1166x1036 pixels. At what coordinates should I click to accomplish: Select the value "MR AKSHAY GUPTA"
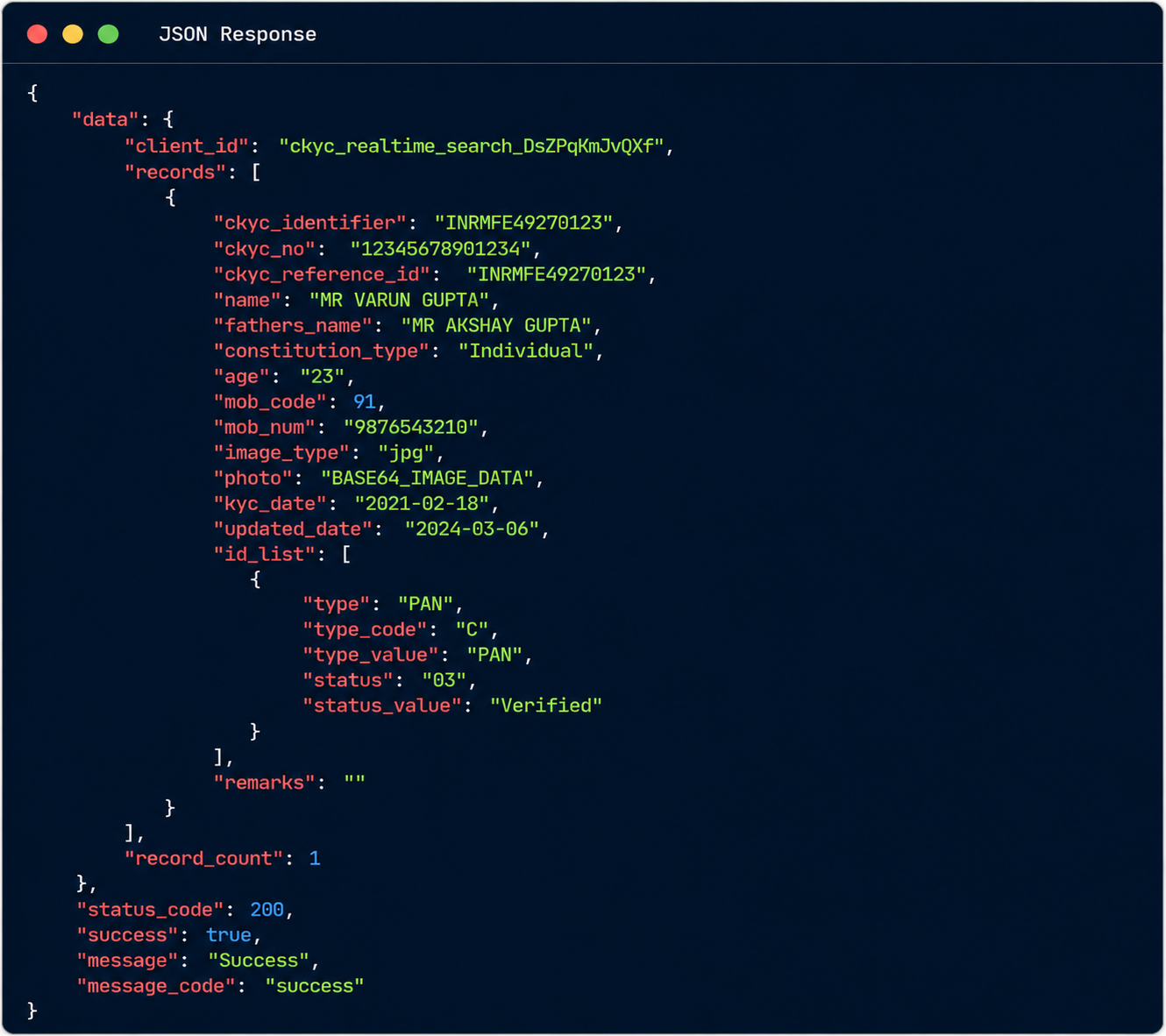[496, 325]
